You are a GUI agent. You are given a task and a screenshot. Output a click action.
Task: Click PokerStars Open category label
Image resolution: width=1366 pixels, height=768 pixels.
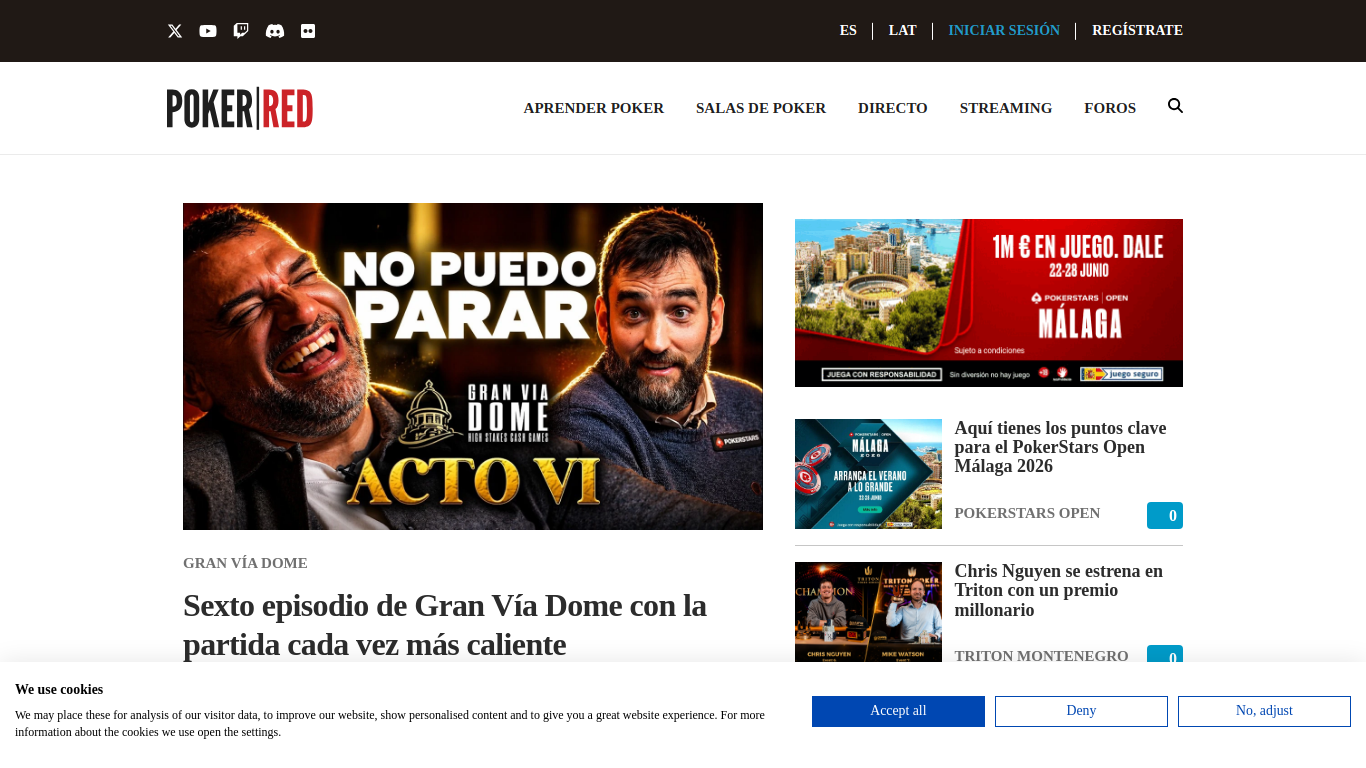click(1027, 513)
